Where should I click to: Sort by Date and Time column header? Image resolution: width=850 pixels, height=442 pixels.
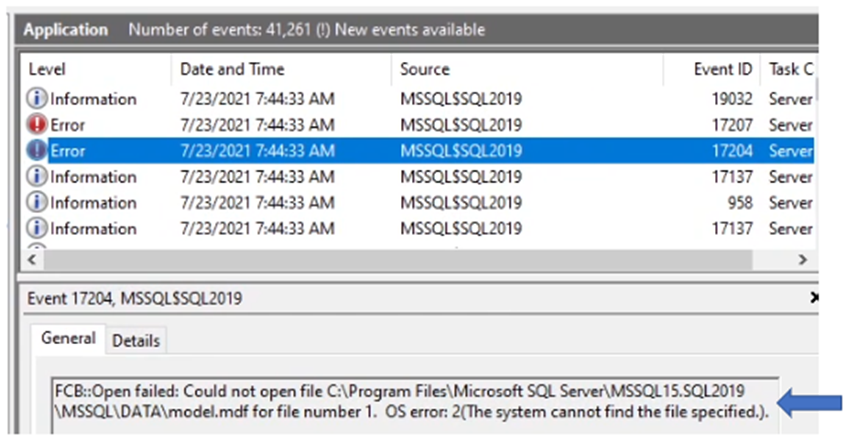[x=232, y=69]
